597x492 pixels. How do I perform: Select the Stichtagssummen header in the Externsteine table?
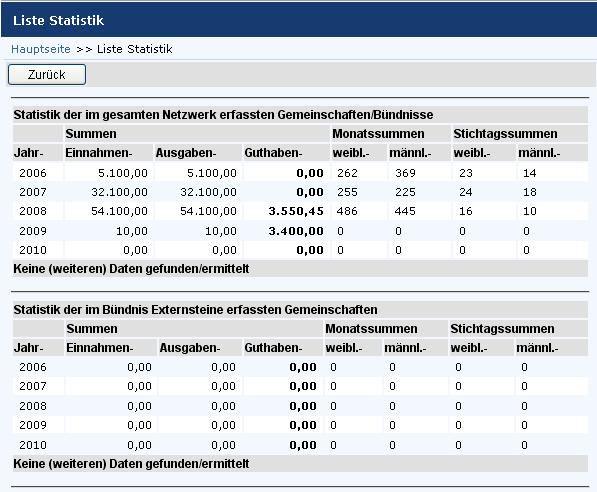(502, 329)
